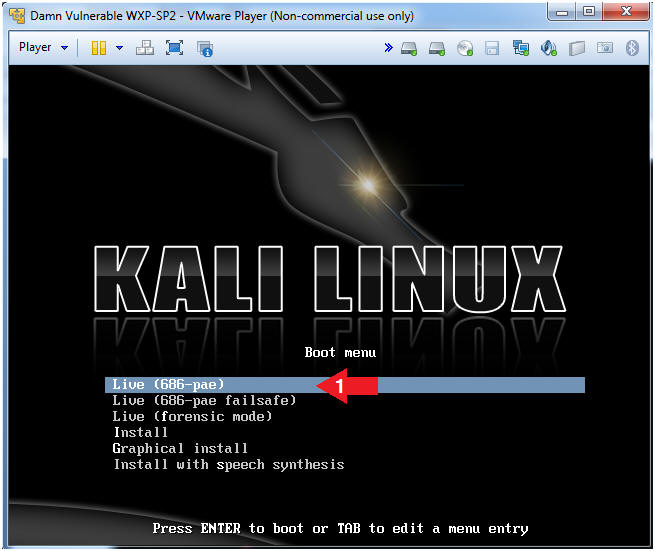The width and height of the screenshot is (655, 551).
Task: Click the floppy drive device icon
Action: click(492, 48)
